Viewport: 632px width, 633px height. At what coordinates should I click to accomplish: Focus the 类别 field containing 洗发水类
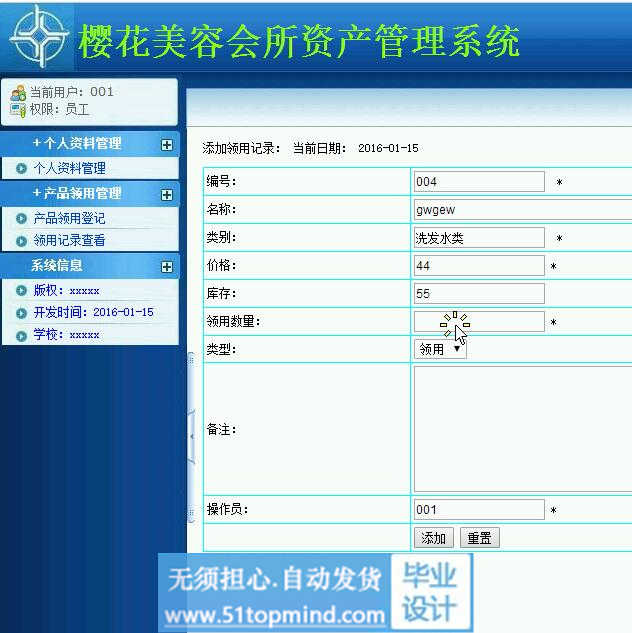[x=479, y=238]
